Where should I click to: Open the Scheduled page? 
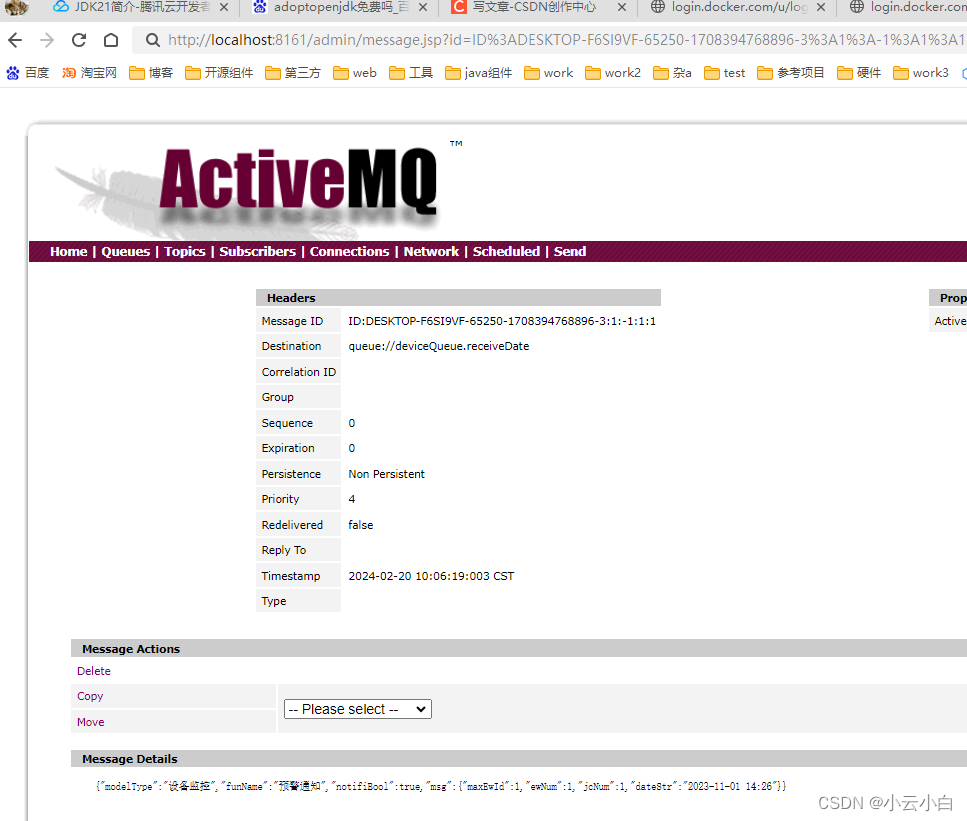(506, 252)
